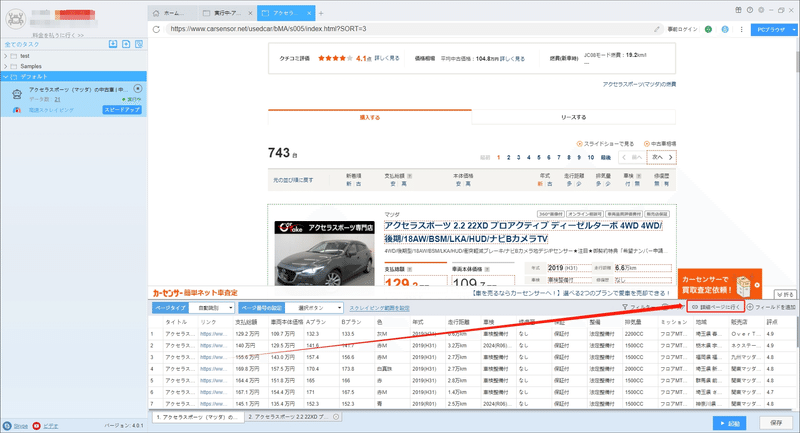
Task: Click the user avatar robot icon
Action: tap(15, 19)
